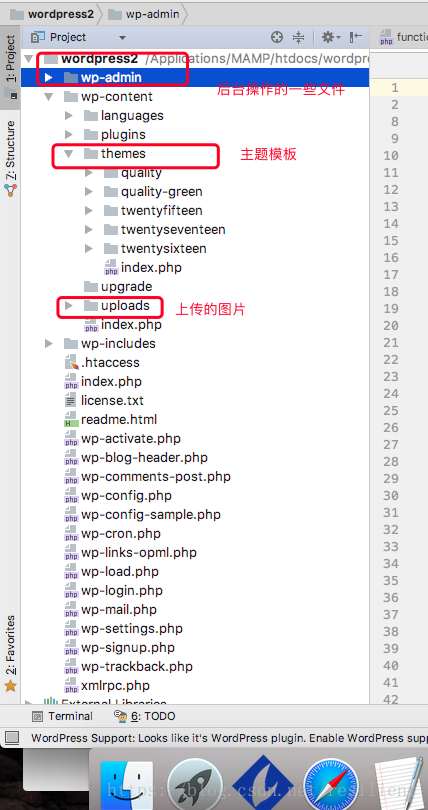
Task: Select the readme.html file
Action: tap(110, 419)
